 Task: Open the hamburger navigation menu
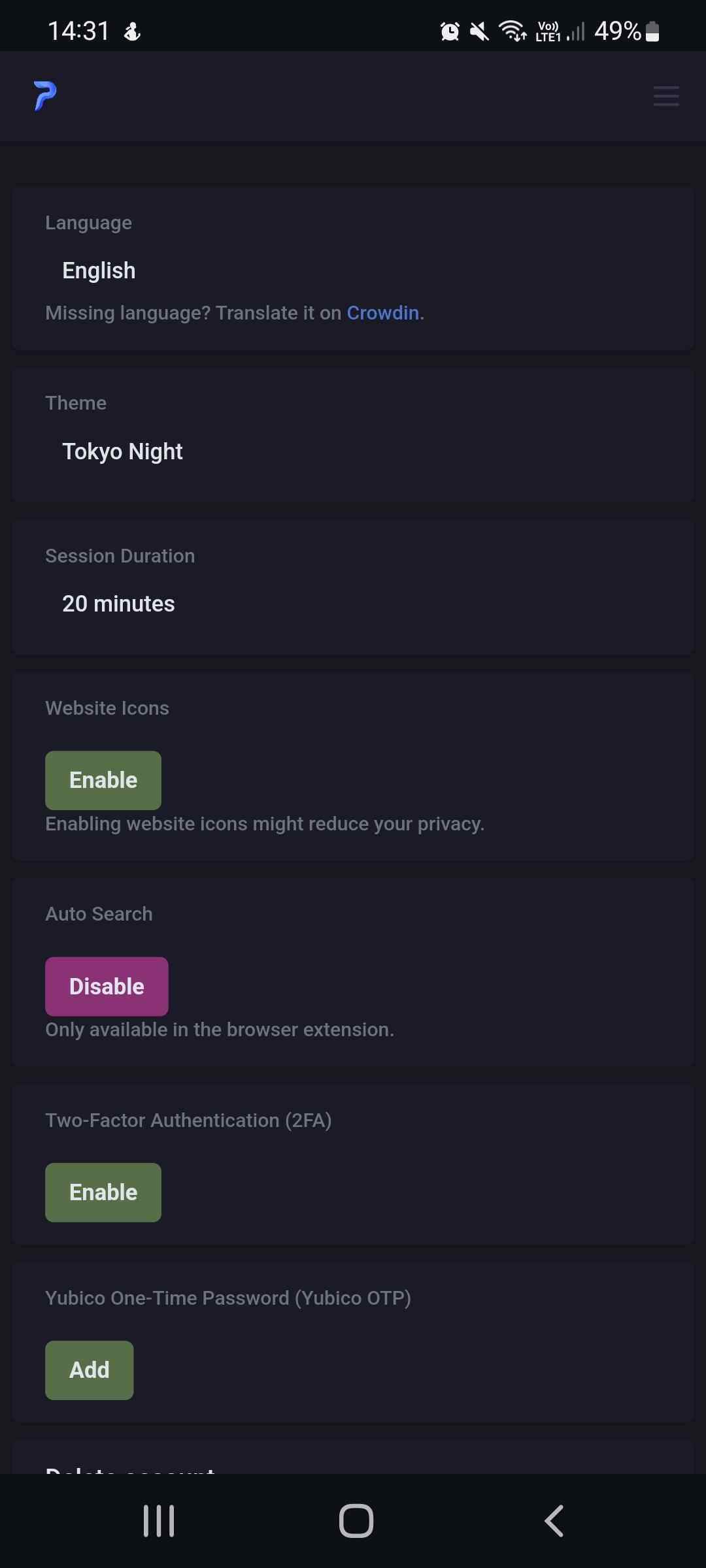pos(665,96)
